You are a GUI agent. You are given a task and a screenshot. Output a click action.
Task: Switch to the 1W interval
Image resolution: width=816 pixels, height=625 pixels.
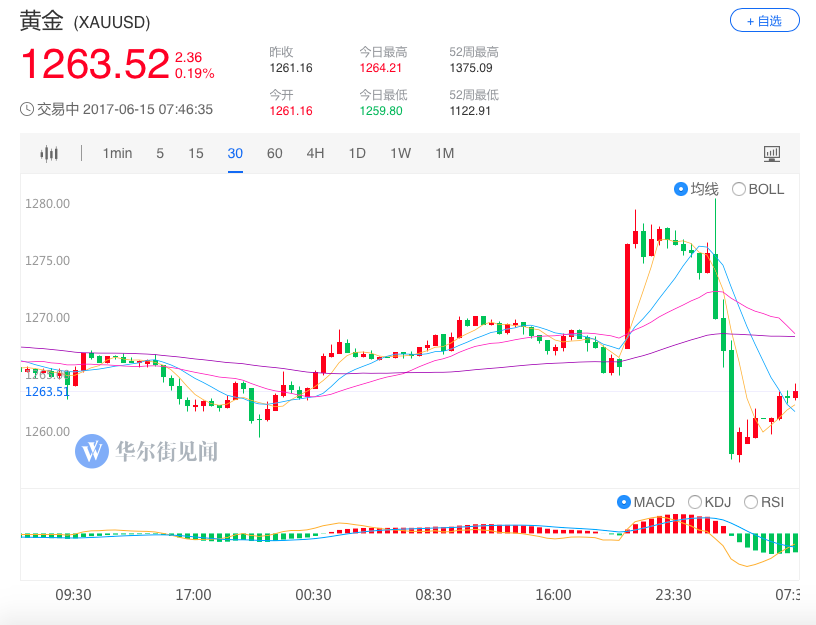[401, 154]
